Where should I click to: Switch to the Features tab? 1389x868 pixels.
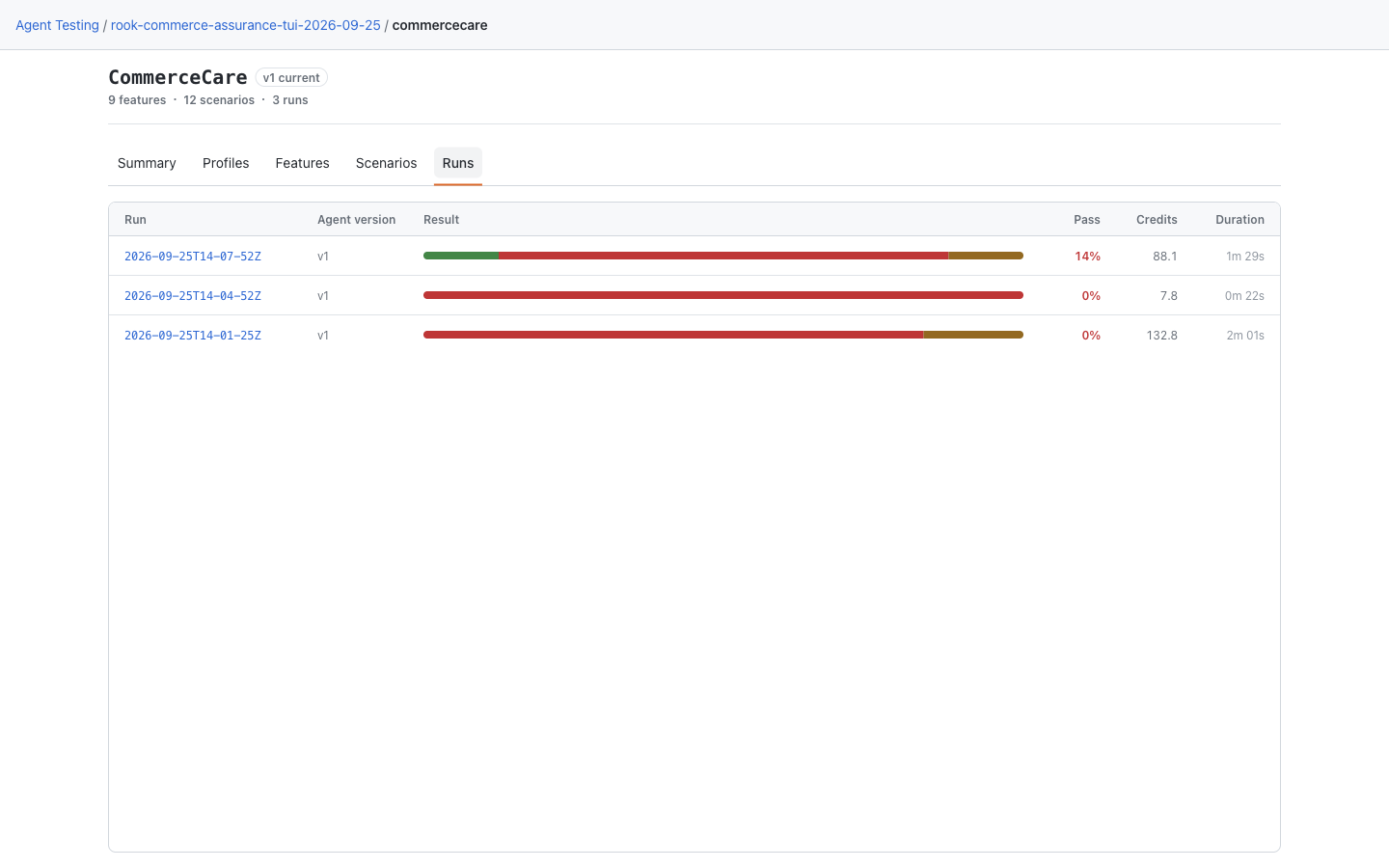click(x=302, y=163)
